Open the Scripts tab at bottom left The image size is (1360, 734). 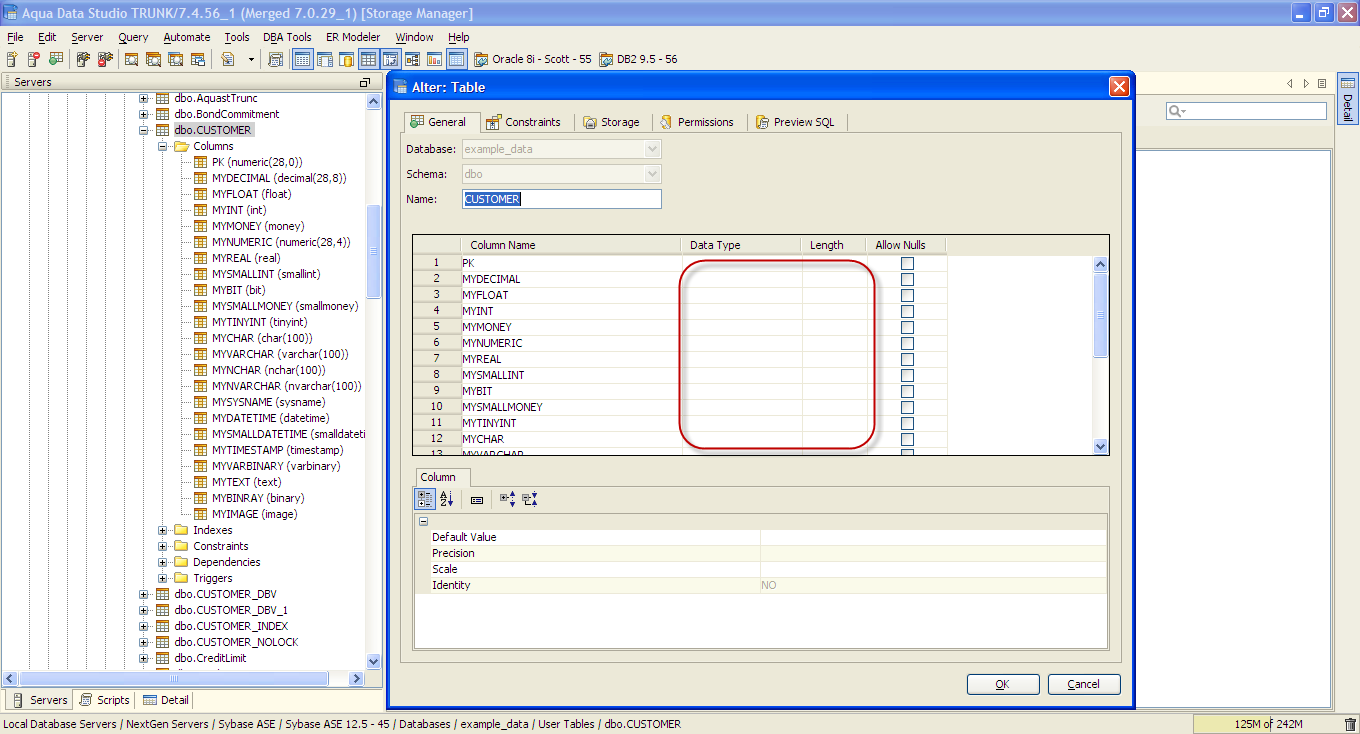click(104, 700)
